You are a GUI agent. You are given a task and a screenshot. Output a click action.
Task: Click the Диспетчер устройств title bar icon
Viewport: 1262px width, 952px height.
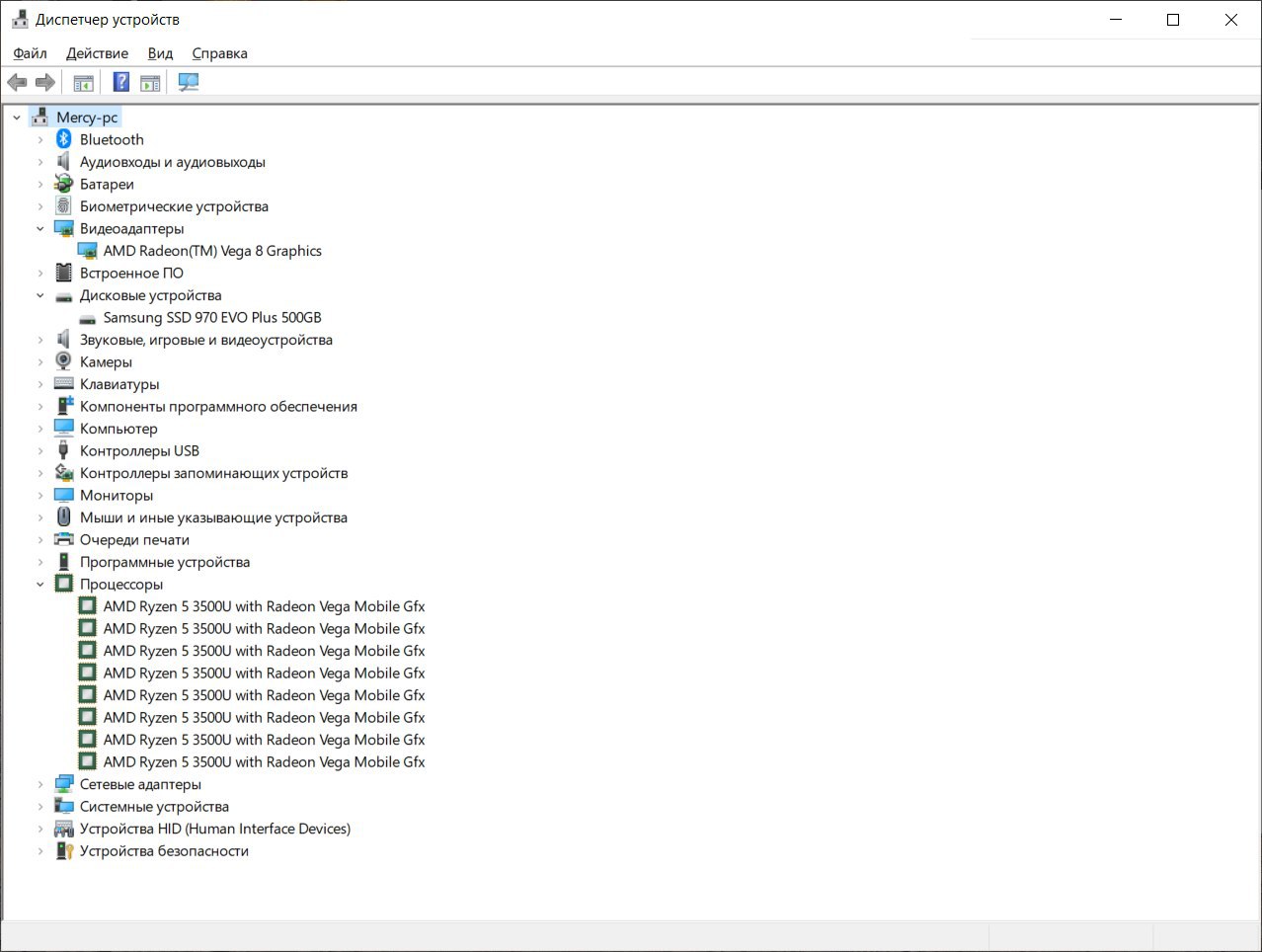point(20,19)
